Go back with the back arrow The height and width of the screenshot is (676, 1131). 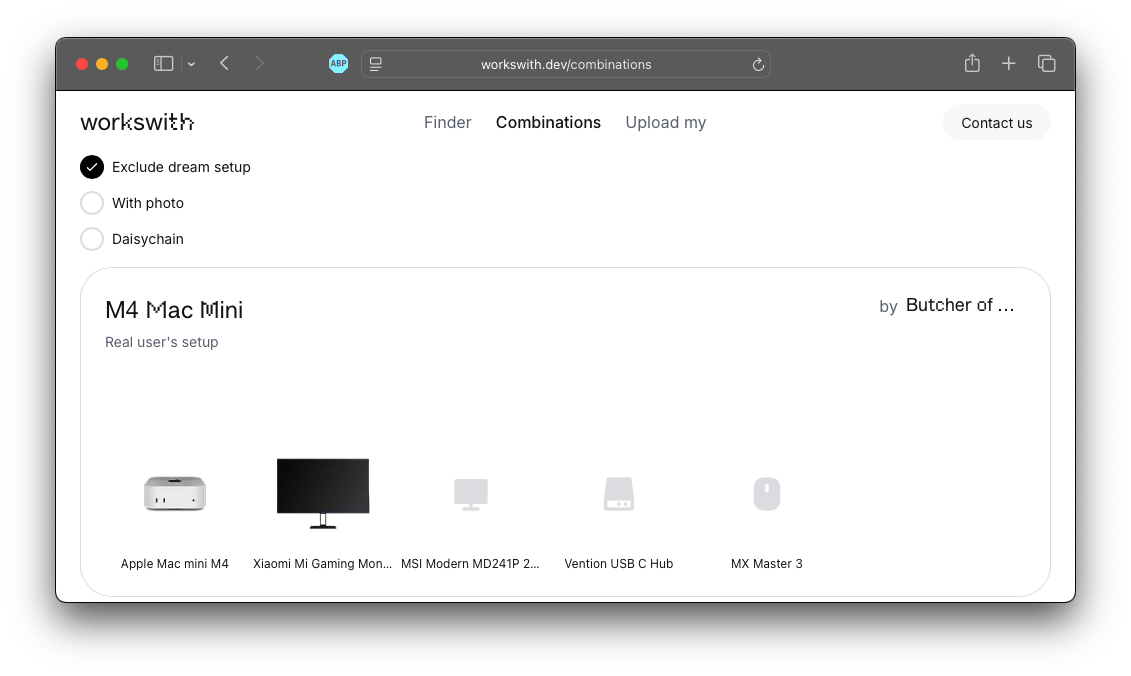(x=225, y=64)
